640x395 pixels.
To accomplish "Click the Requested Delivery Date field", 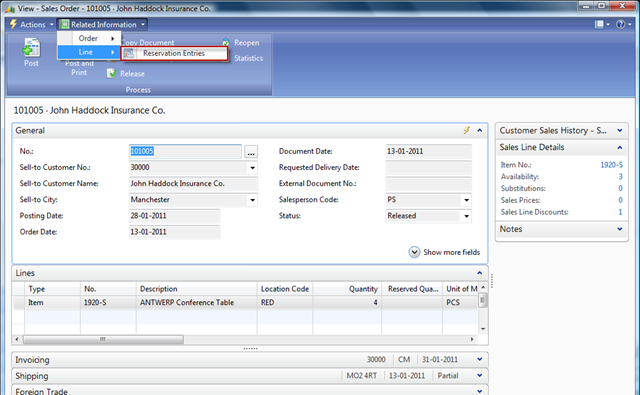I will tap(428, 167).
